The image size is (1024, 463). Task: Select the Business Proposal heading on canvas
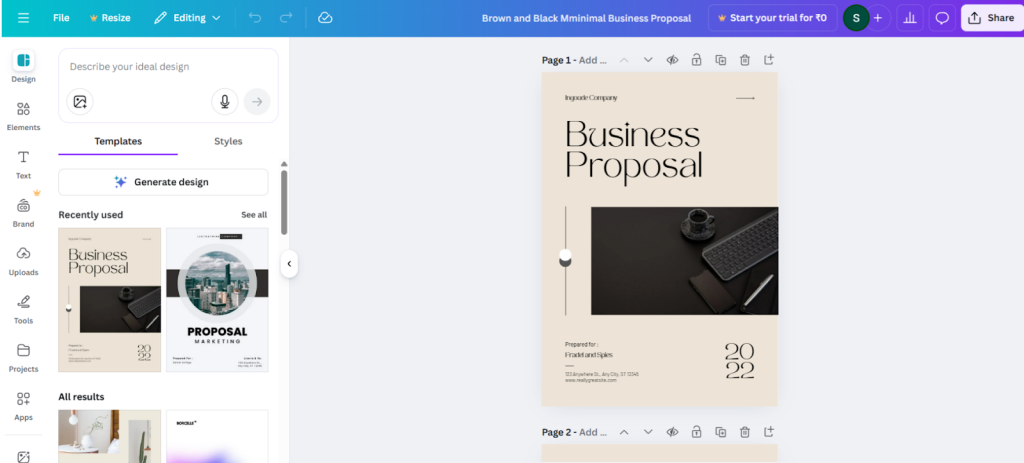pos(633,152)
